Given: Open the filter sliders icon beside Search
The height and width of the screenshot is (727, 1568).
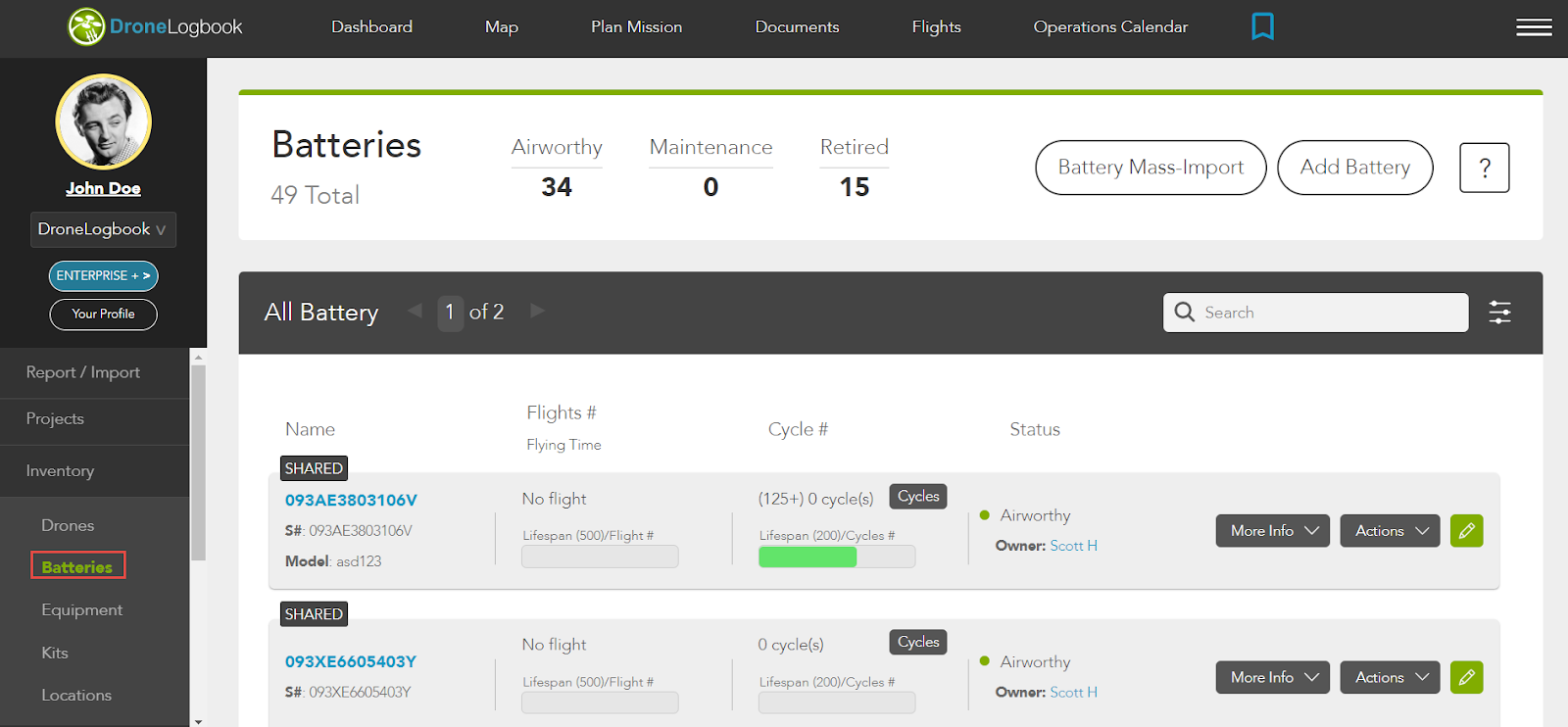Looking at the screenshot, I should point(1499,313).
